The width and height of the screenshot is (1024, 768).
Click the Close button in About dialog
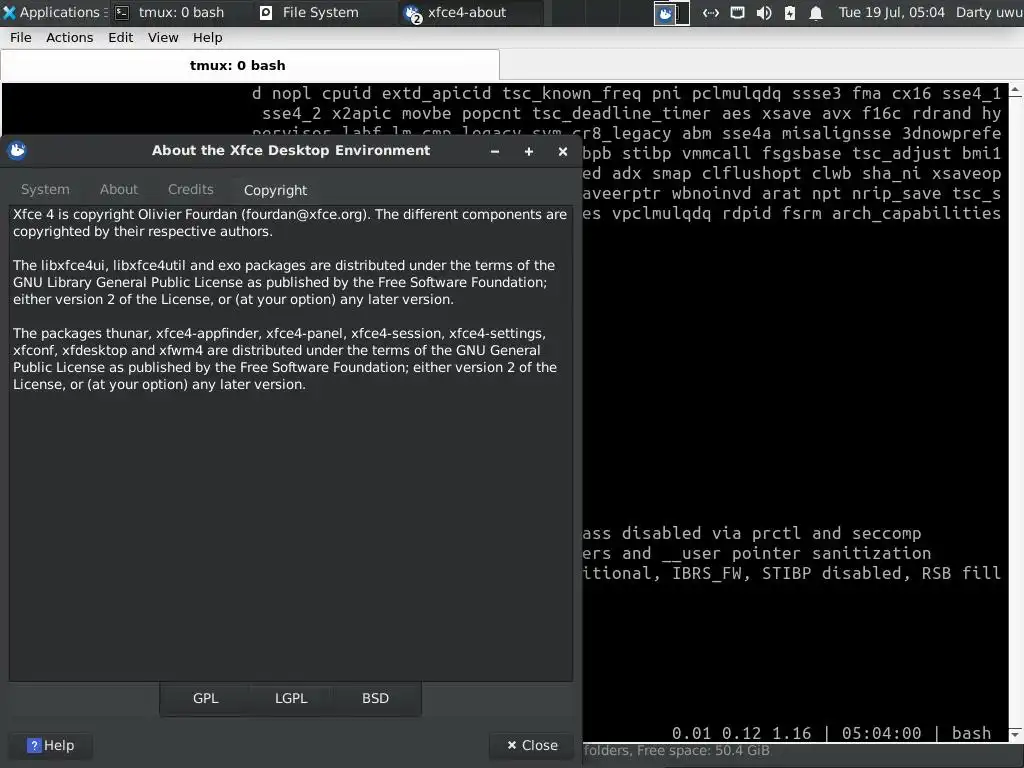[x=532, y=745]
